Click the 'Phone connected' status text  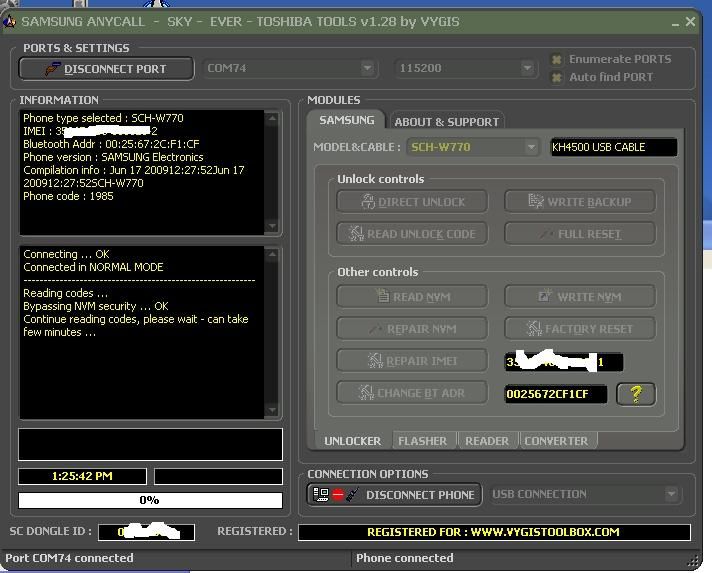click(x=405, y=558)
